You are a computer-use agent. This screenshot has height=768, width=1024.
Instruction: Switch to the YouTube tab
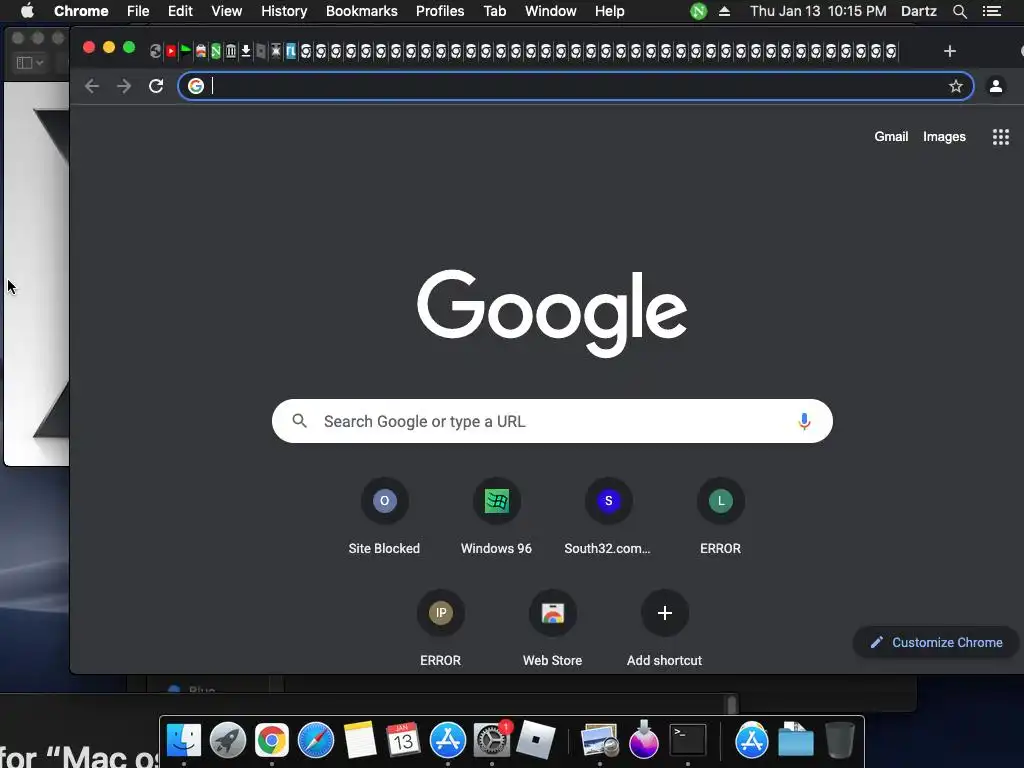[170, 51]
